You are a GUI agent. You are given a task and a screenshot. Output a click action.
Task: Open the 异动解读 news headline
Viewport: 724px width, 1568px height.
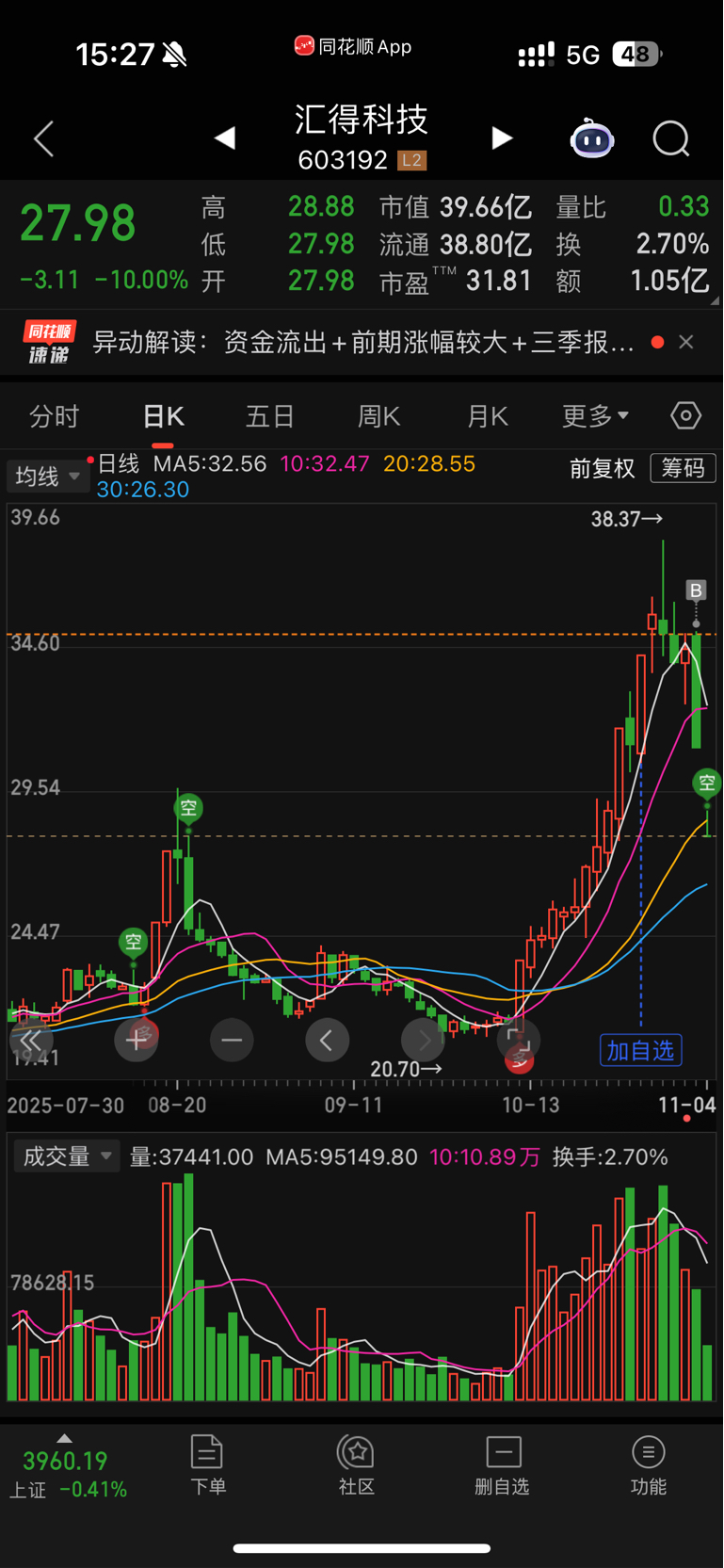coord(362,342)
